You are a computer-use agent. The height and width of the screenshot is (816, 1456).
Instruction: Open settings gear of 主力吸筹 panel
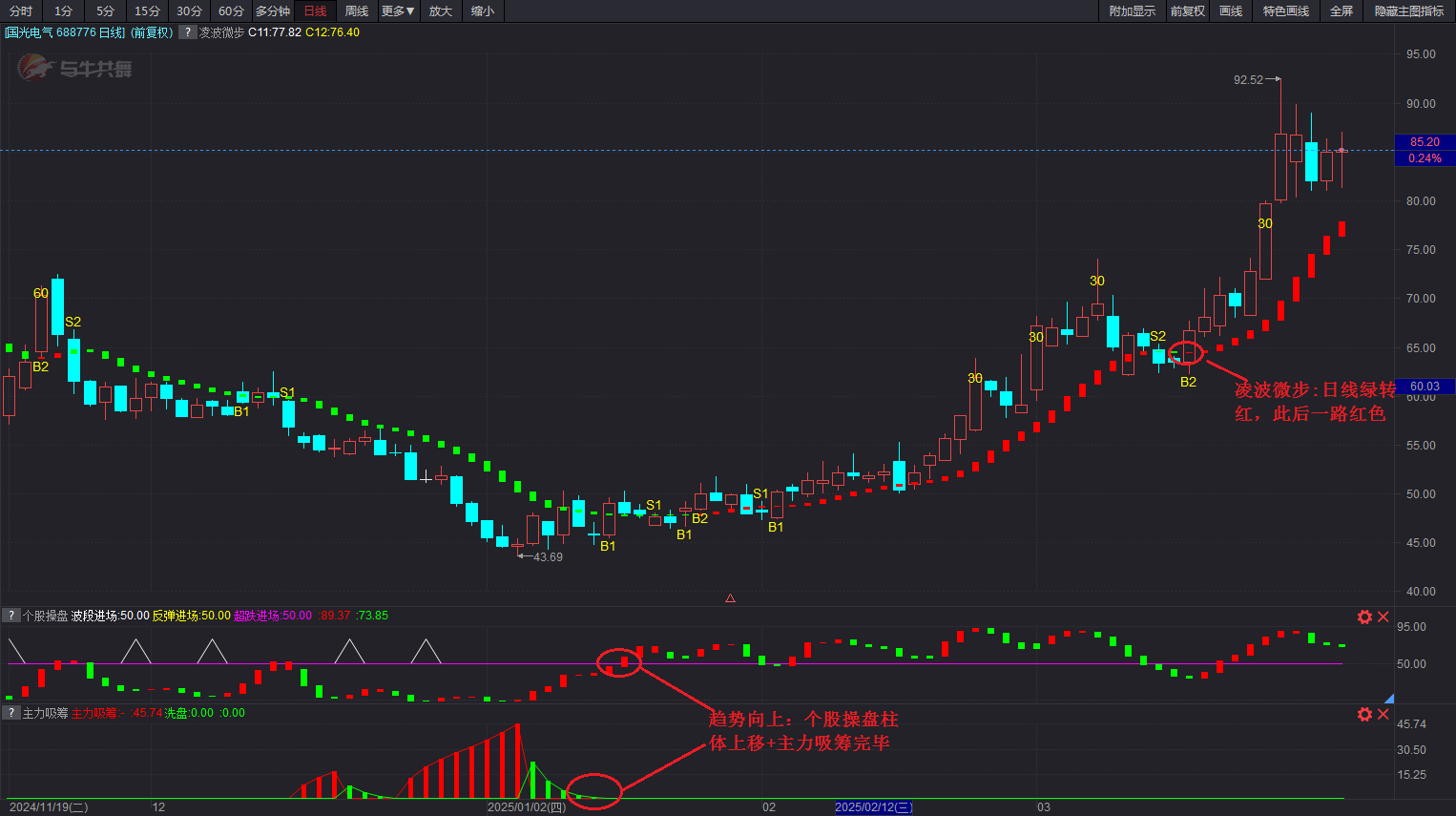pyautogui.click(x=1364, y=714)
